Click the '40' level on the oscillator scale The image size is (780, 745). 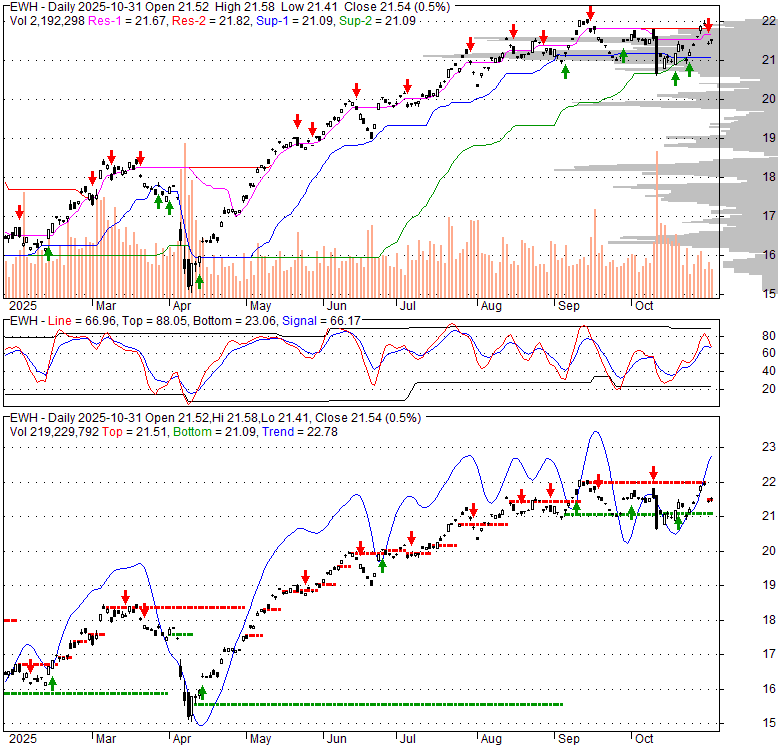769,371
